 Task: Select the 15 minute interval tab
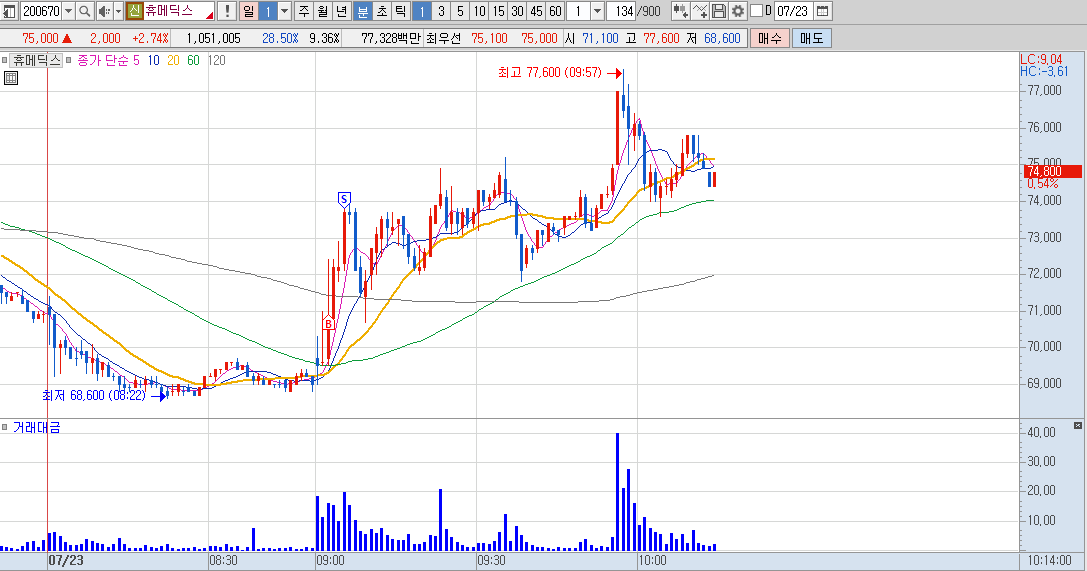click(498, 11)
